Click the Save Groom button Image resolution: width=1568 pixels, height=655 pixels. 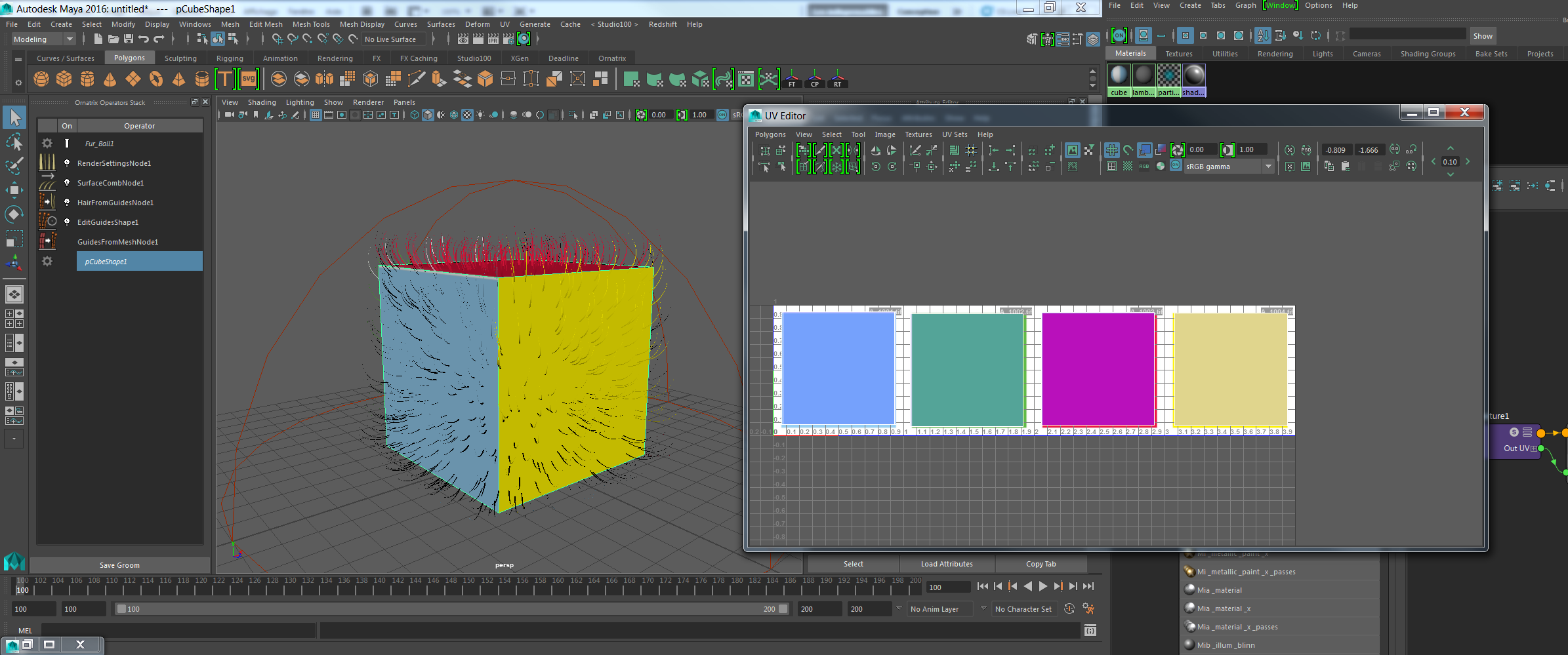click(x=119, y=565)
